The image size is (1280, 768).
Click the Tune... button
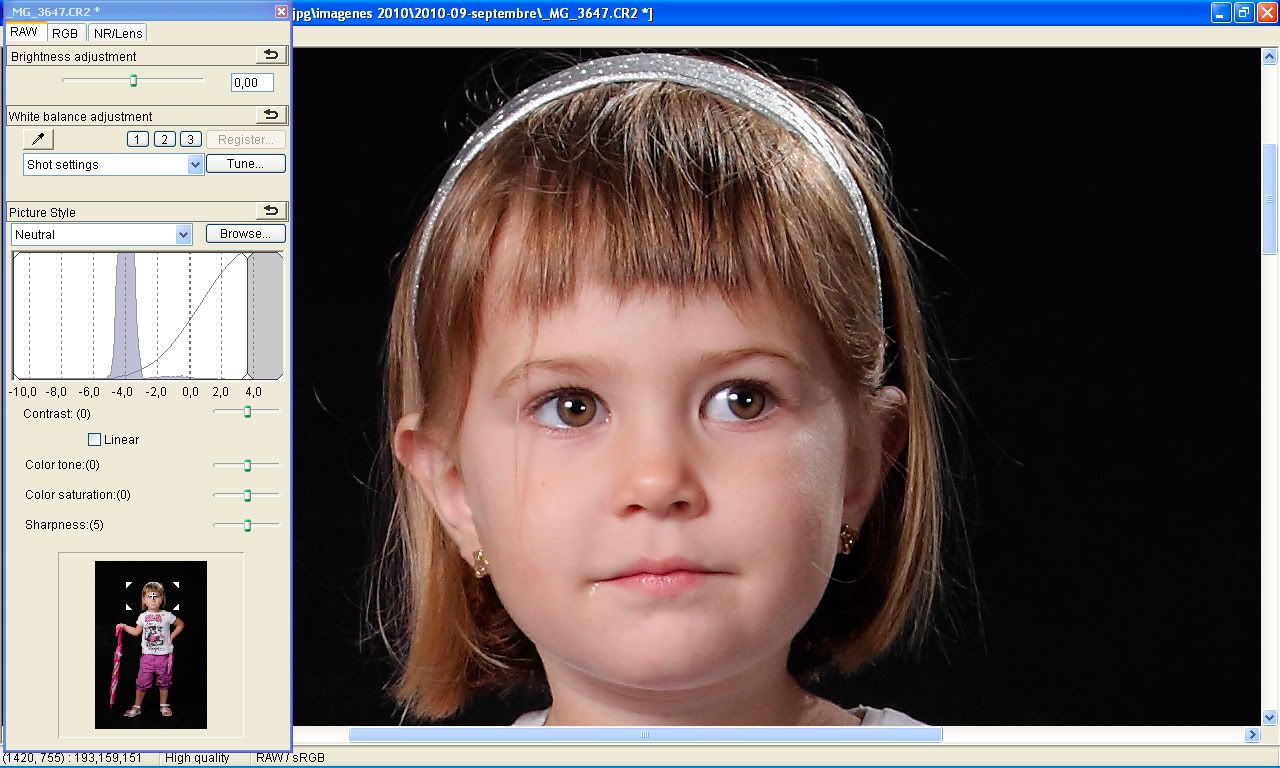pos(245,164)
